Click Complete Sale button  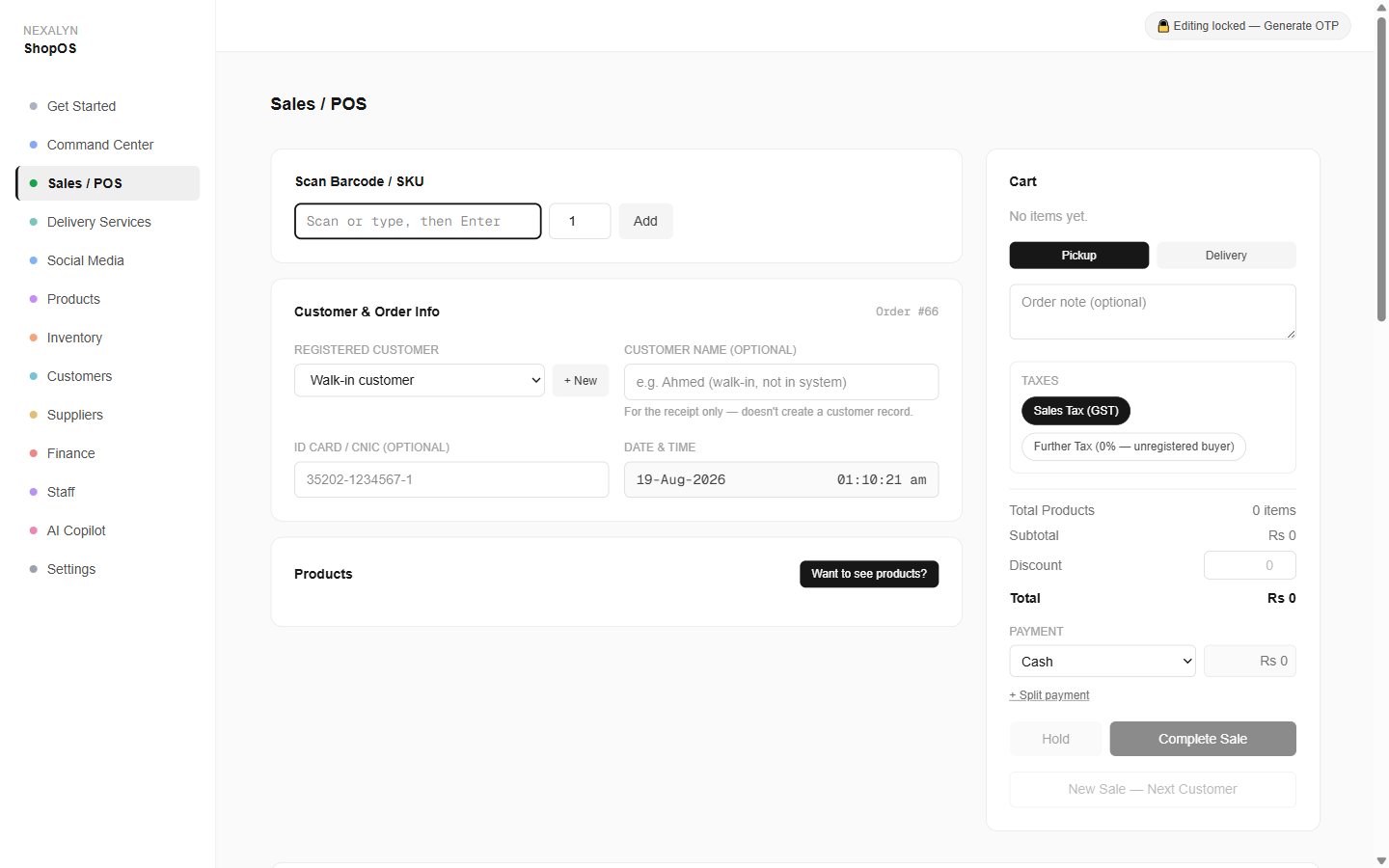pyautogui.click(x=1203, y=739)
